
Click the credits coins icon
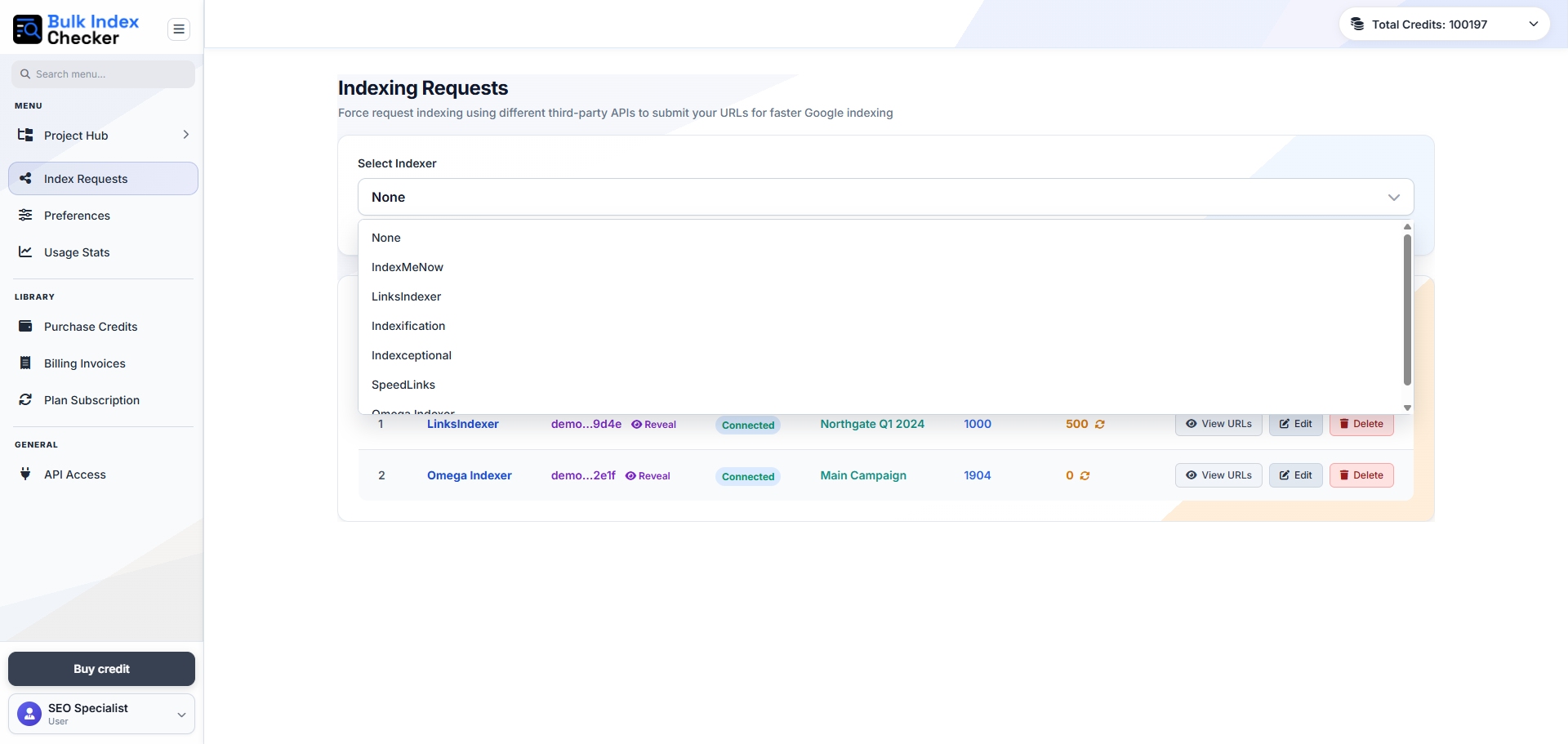(1357, 24)
